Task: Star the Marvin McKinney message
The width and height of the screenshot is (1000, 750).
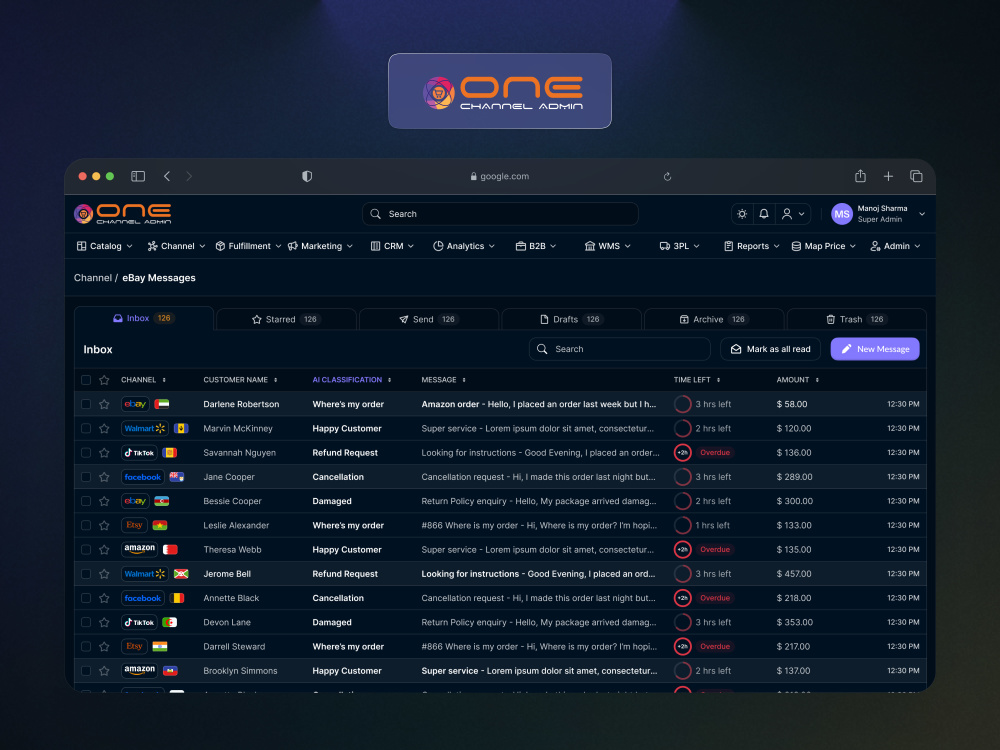Action: click(x=104, y=429)
